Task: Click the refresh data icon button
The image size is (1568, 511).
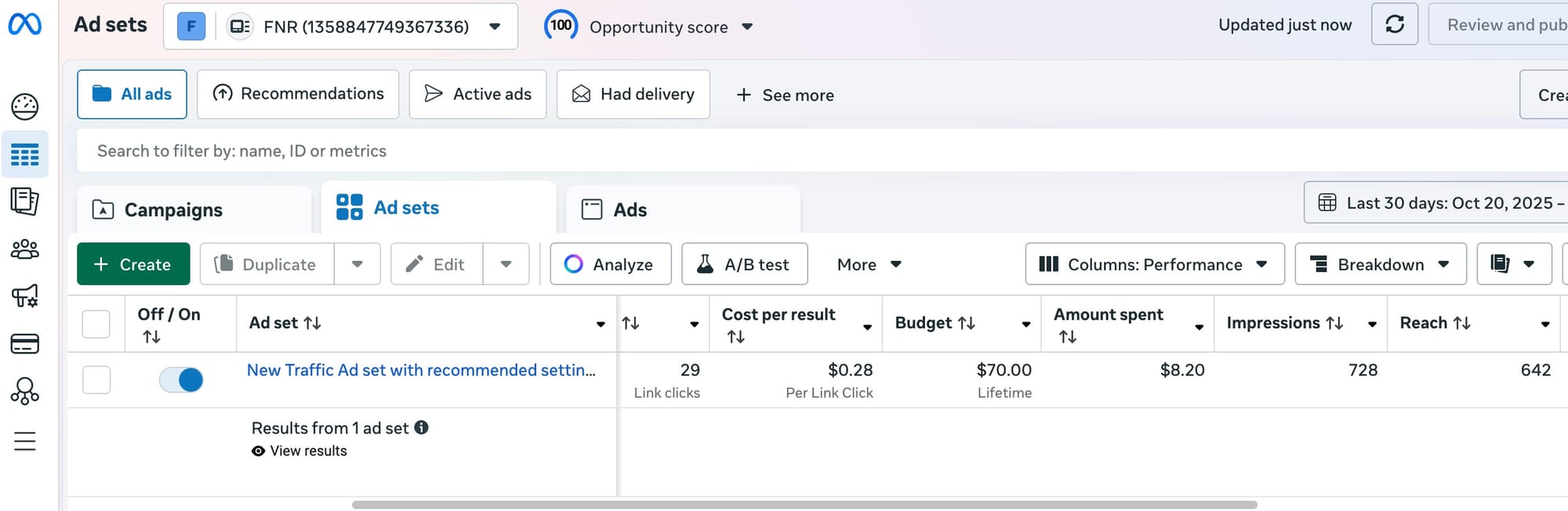Action: coord(1394,24)
